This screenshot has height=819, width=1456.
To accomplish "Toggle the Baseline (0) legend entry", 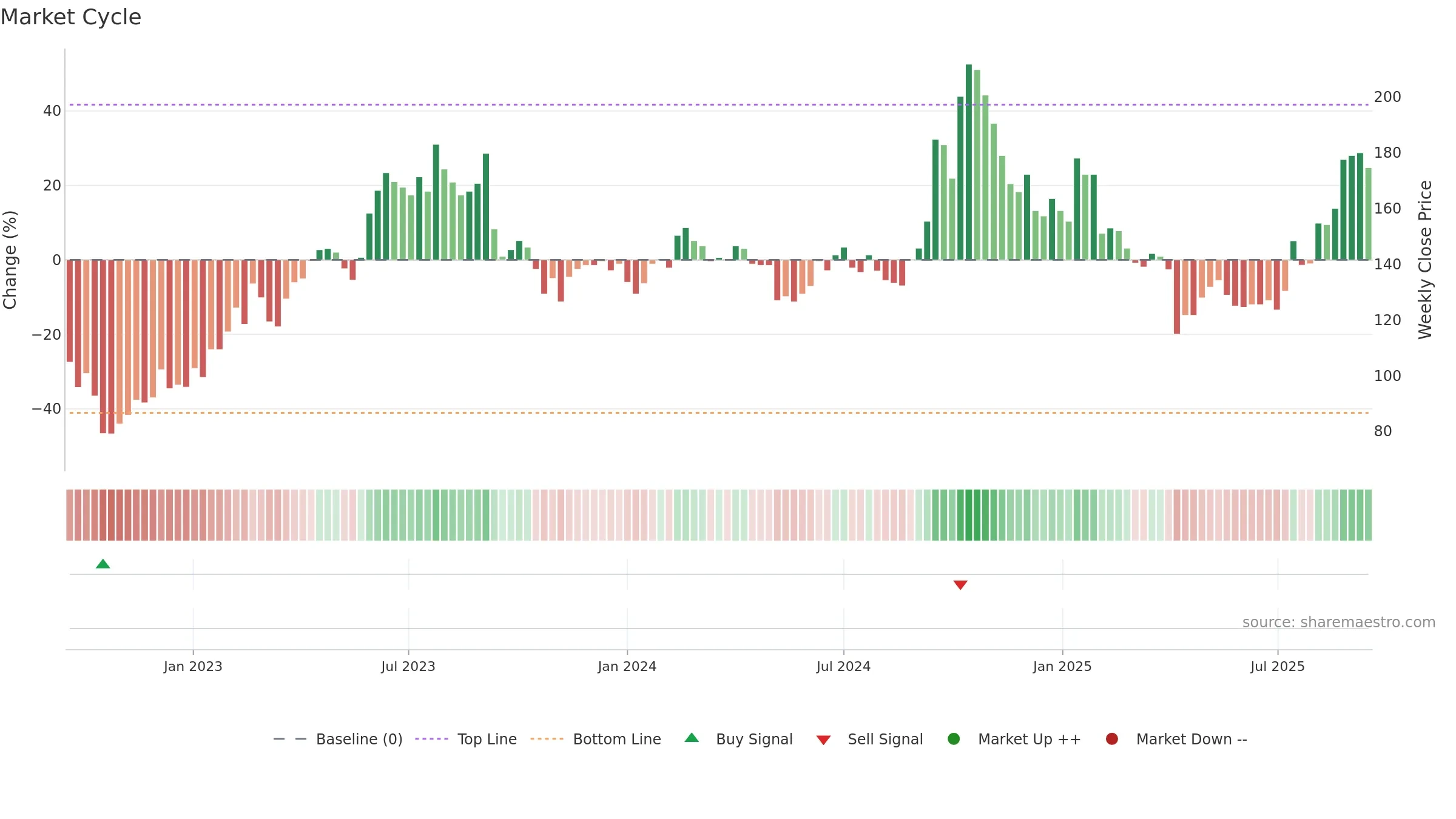I will pyautogui.click(x=338, y=739).
